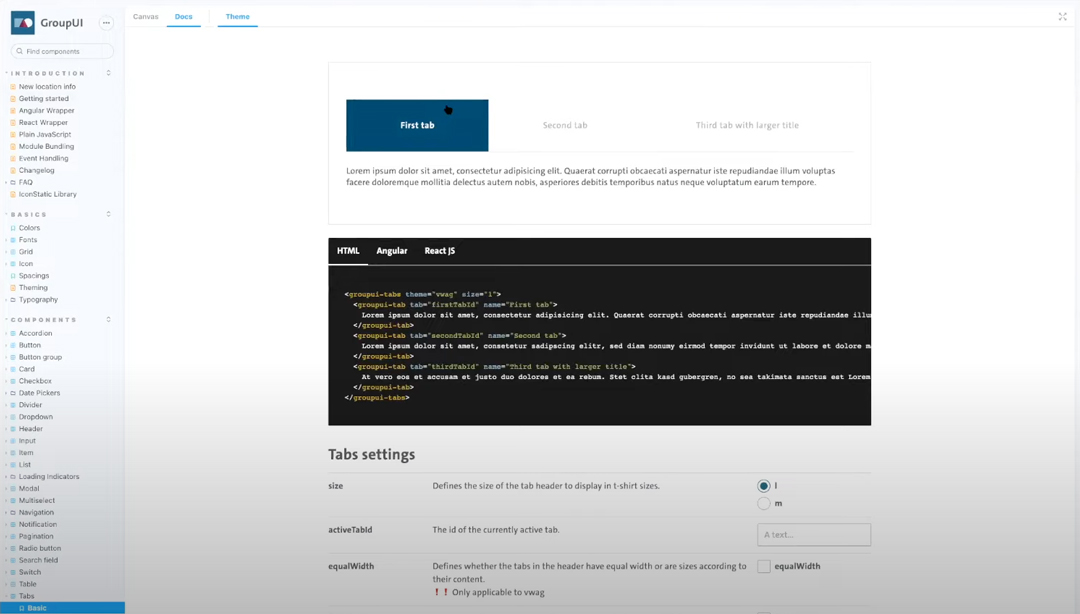The height and width of the screenshot is (614, 1080).
Task: Open the sidebar ellipsis menu button
Action: [106, 23]
